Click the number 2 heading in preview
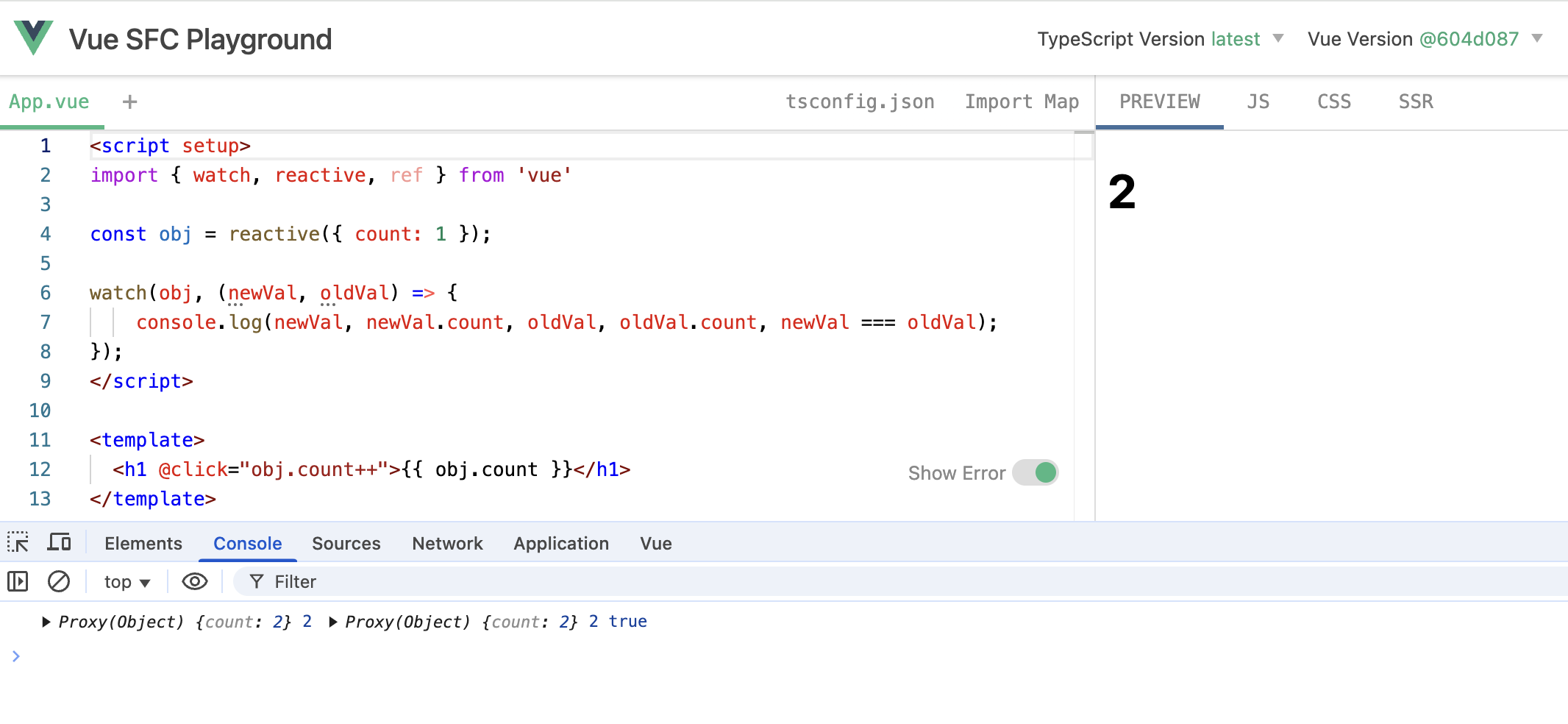The image size is (1568, 724). coord(1122,193)
